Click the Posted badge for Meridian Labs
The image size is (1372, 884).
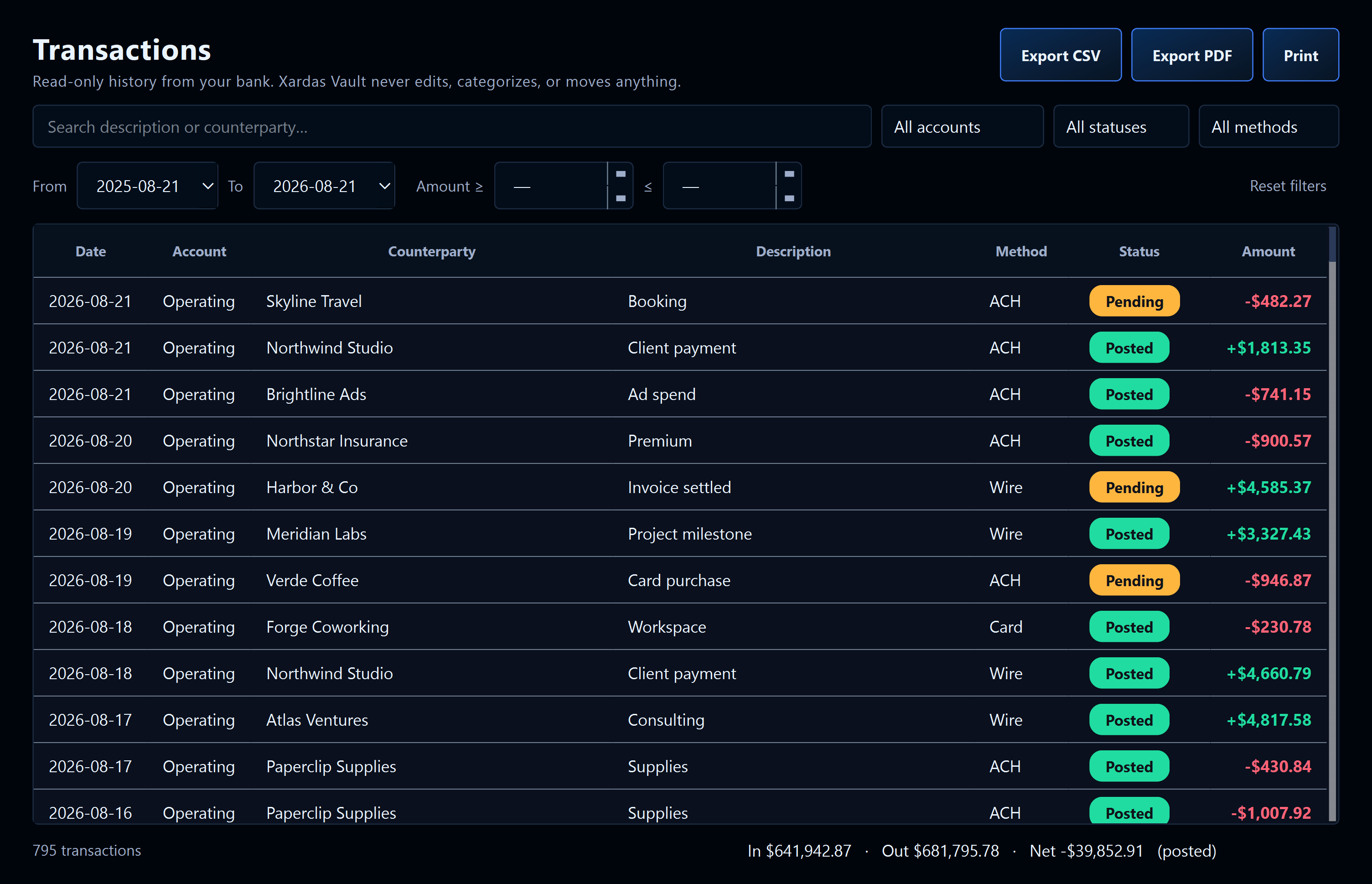click(x=1129, y=534)
